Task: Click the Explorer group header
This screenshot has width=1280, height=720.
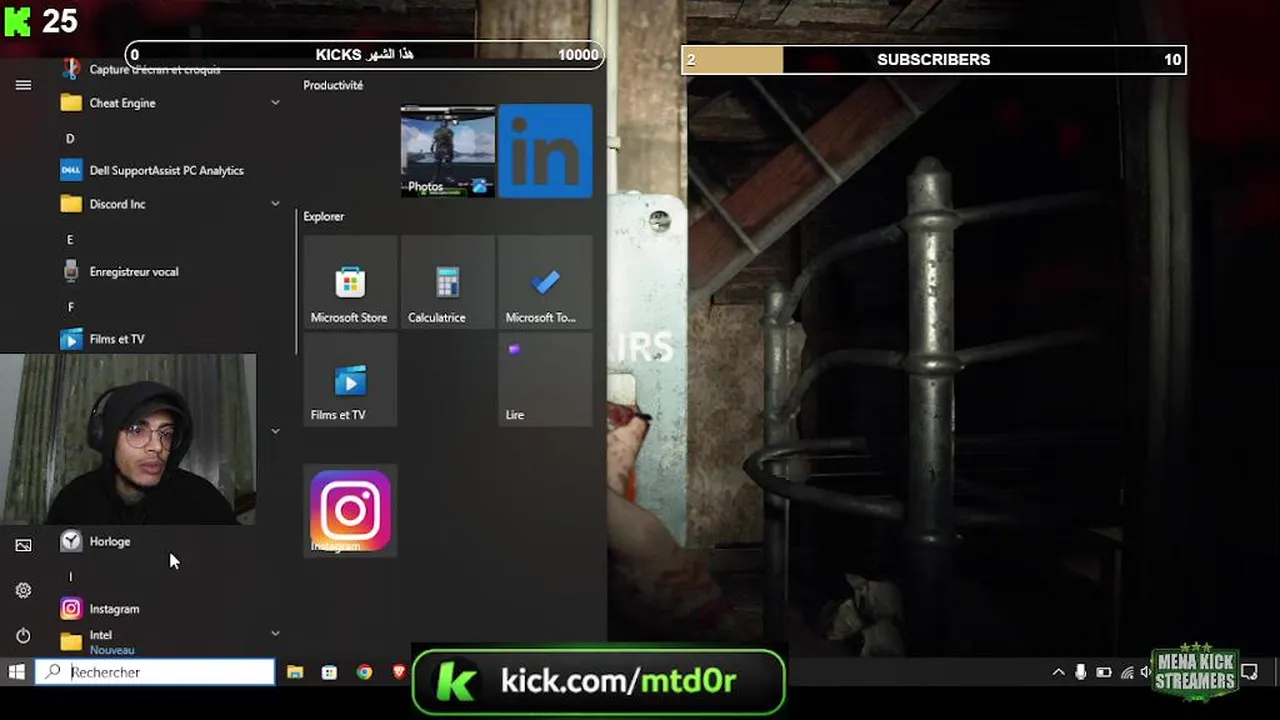Action: pos(323,216)
